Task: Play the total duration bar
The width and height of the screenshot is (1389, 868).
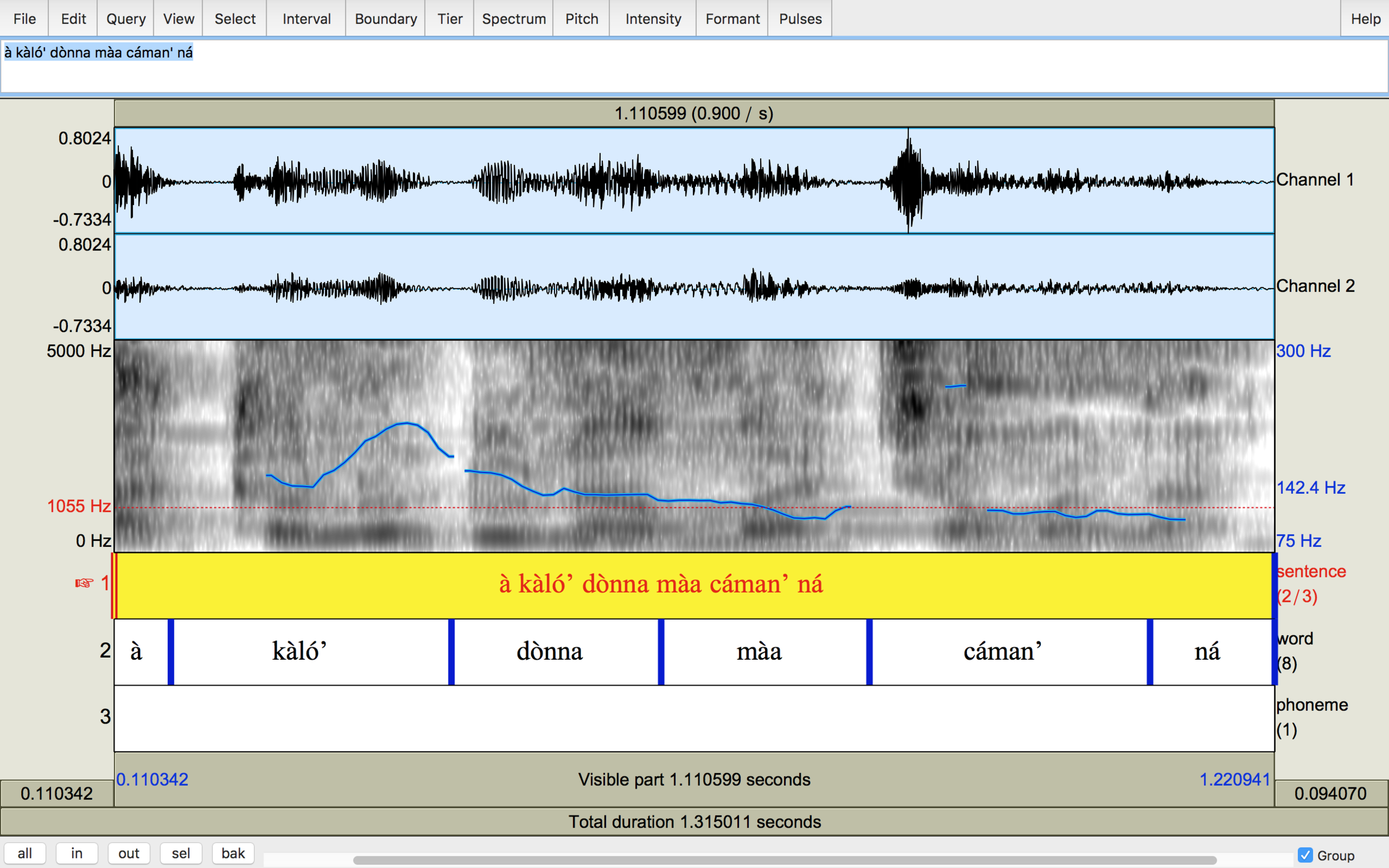Action: [x=693, y=821]
